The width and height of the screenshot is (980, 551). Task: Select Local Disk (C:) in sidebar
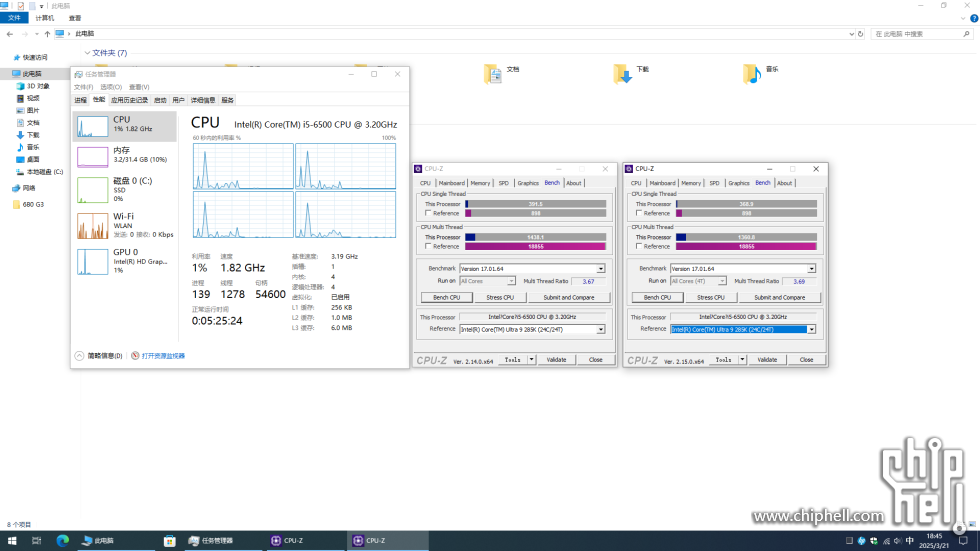click(39, 172)
